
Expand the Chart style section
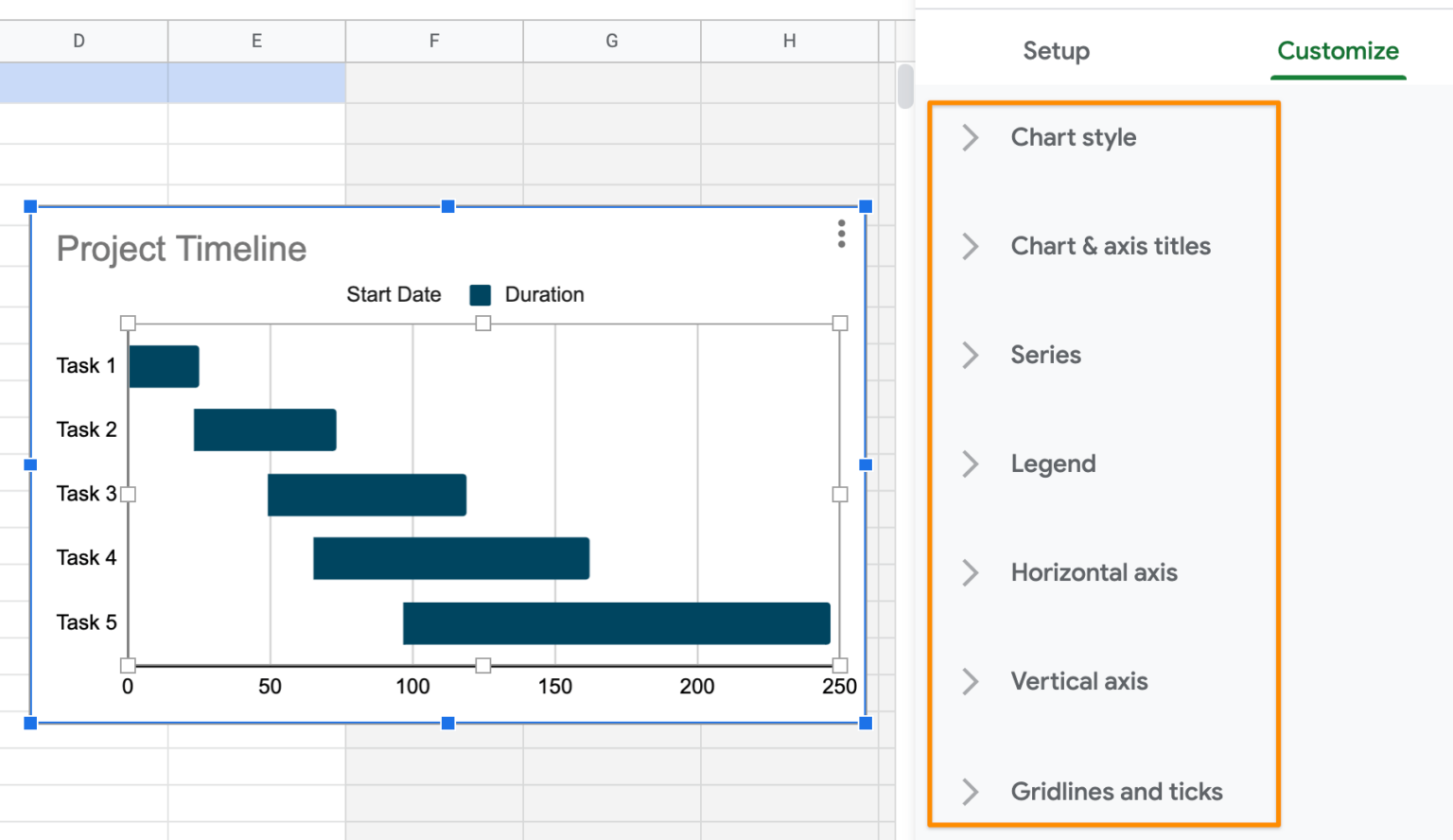point(1073,137)
